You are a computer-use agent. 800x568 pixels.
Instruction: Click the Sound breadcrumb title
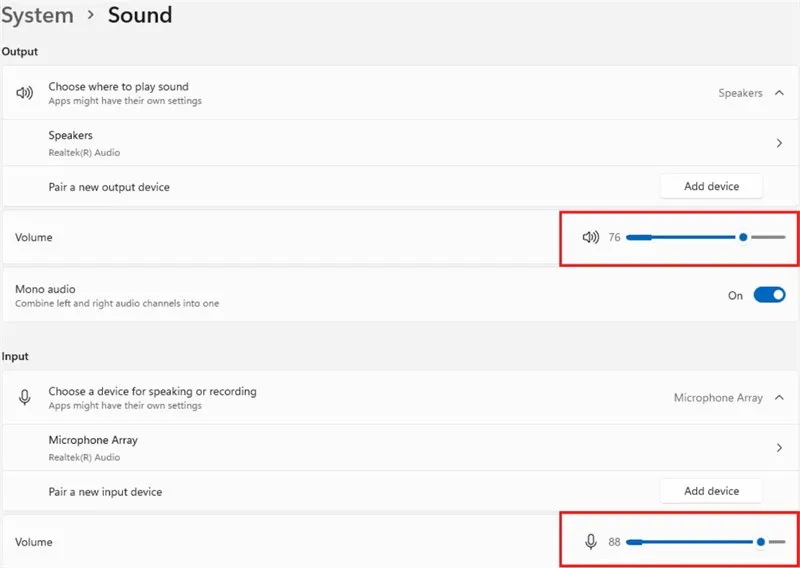140,15
